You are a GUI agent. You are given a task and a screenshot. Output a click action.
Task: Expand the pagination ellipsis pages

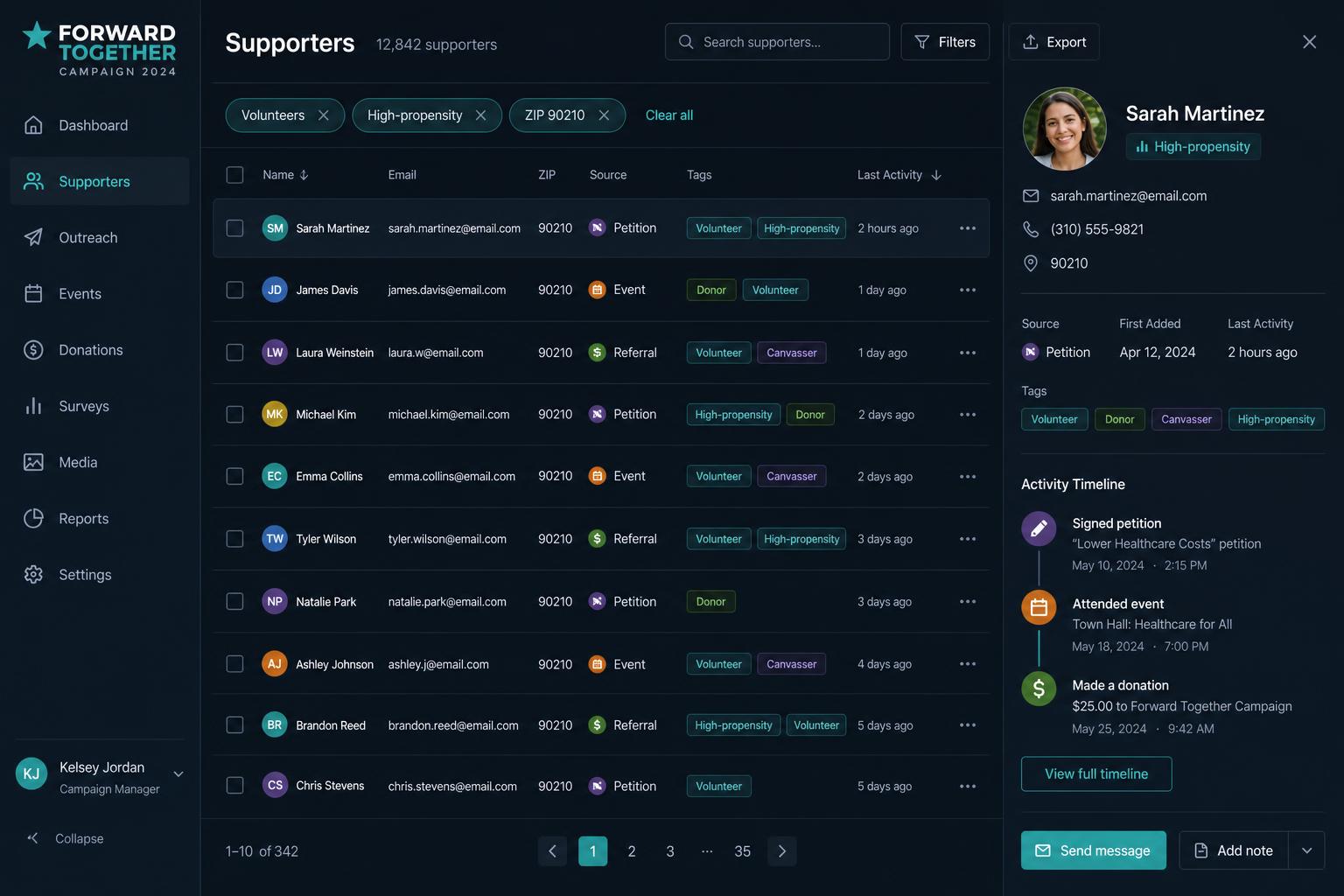click(x=707, y=851)
